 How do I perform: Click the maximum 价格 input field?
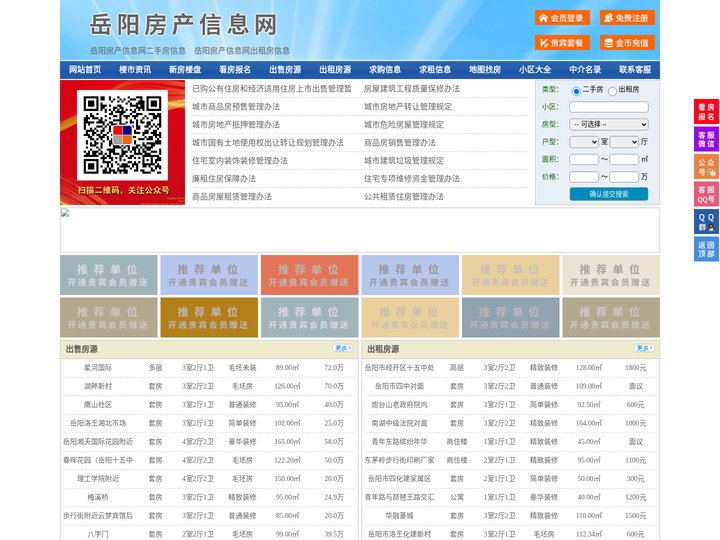624,177
